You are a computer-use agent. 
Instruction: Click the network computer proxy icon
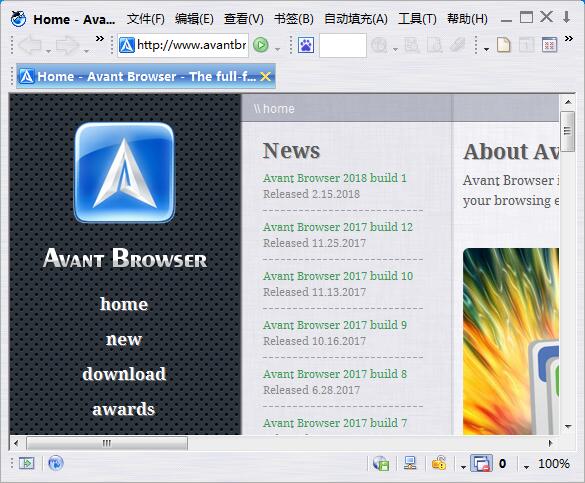pos(411,464)
